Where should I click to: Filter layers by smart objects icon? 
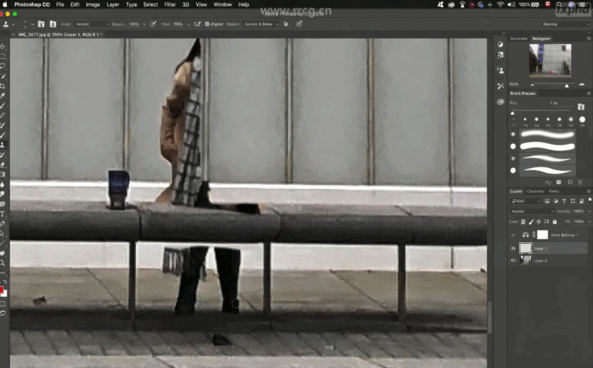[x=581, y=201]
